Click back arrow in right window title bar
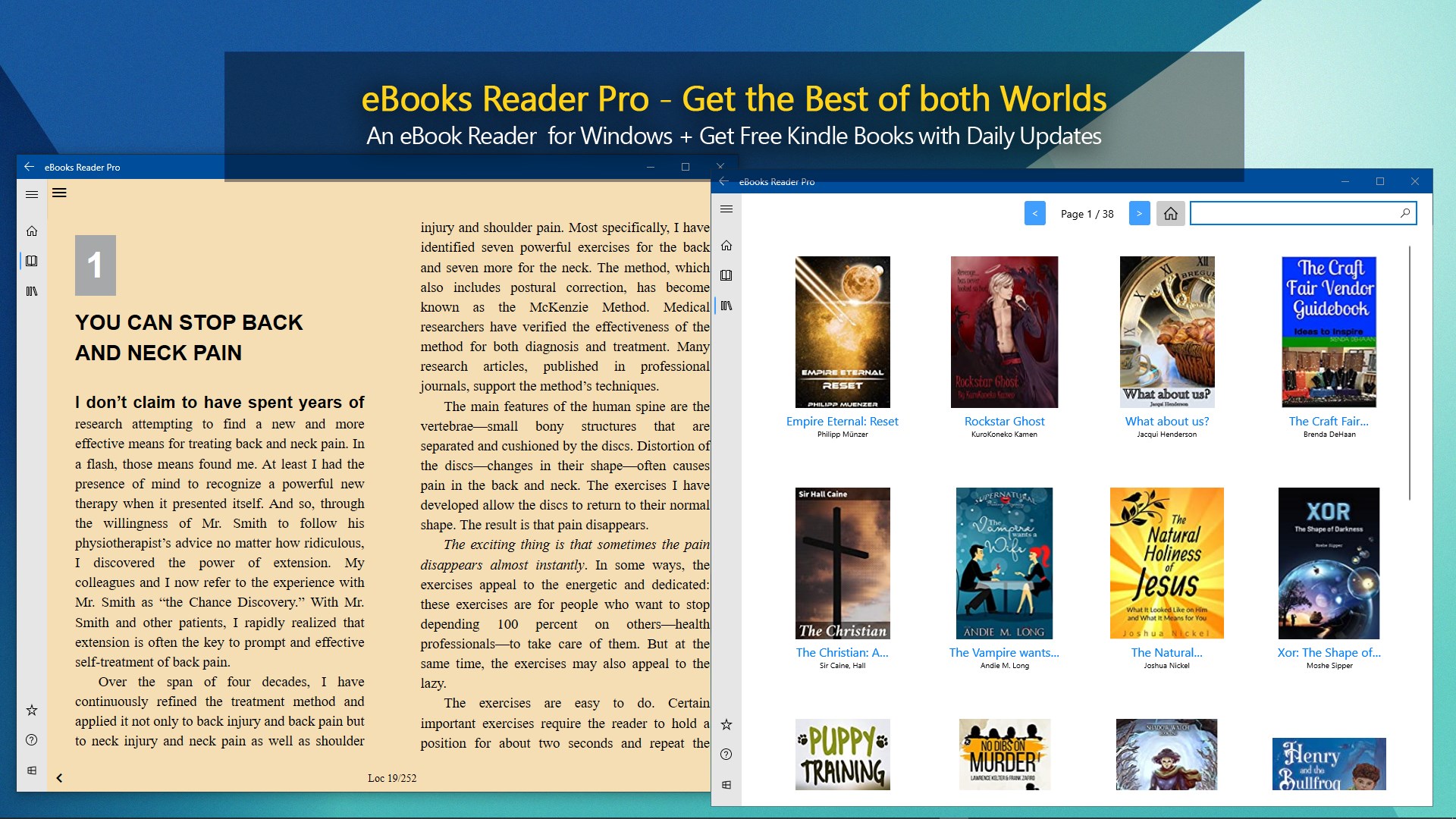Image resolution: width=1456 pixels, height=819 pixels. click(x=723, y=182)
